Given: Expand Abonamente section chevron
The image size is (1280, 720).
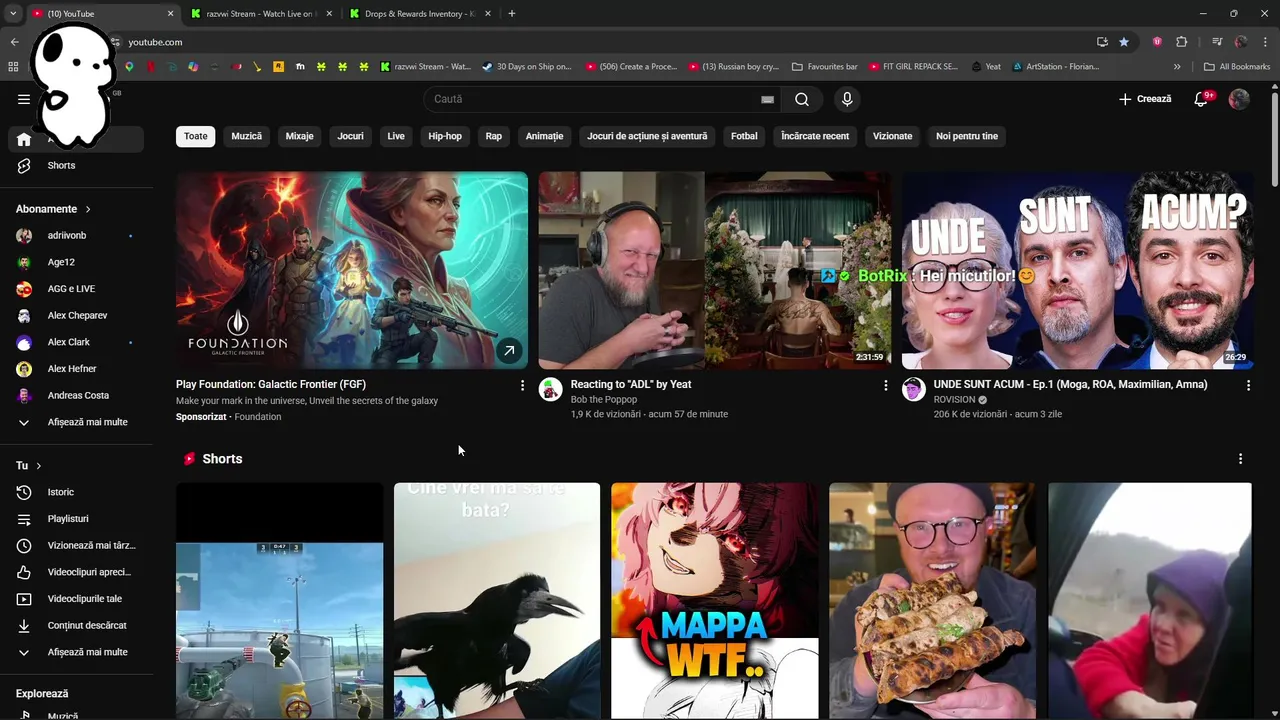Looking at the screenshot, I should point(88,209).
